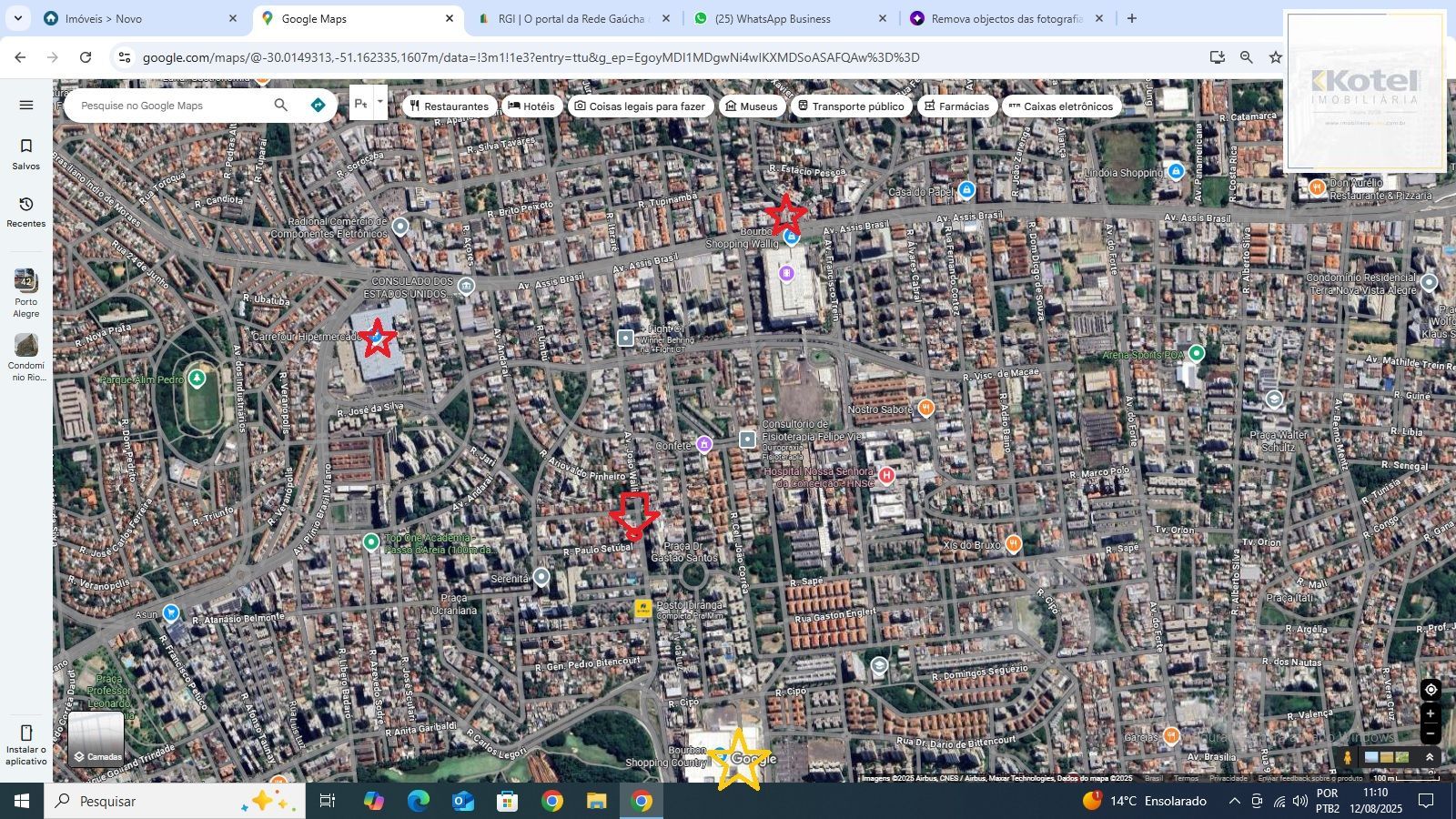Viewport: 1456px width, 819px height.
Task: Activate the Street View pegman
Action: (1348, 757)
